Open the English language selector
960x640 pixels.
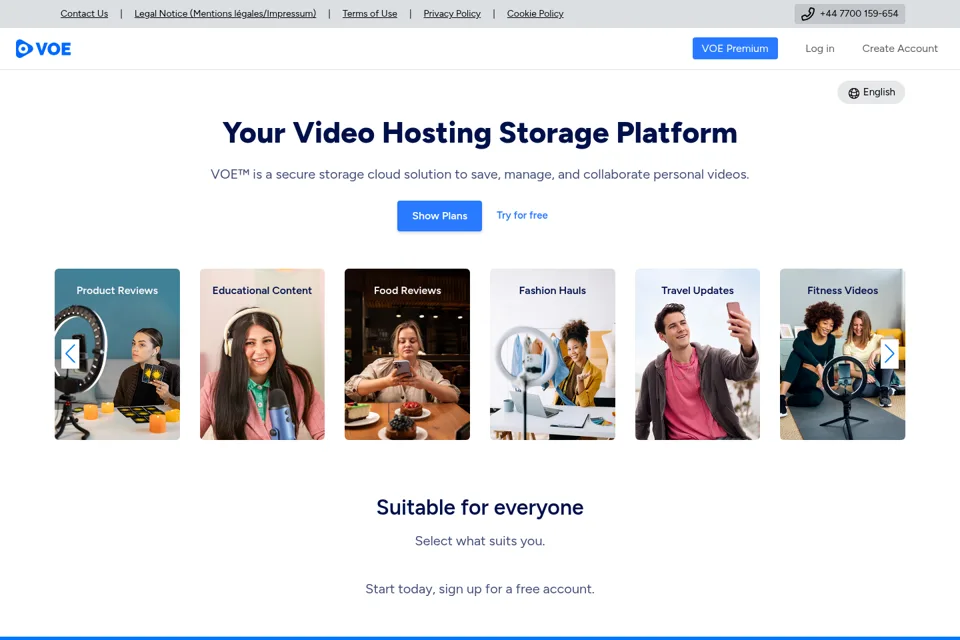[x=871, y=92]
